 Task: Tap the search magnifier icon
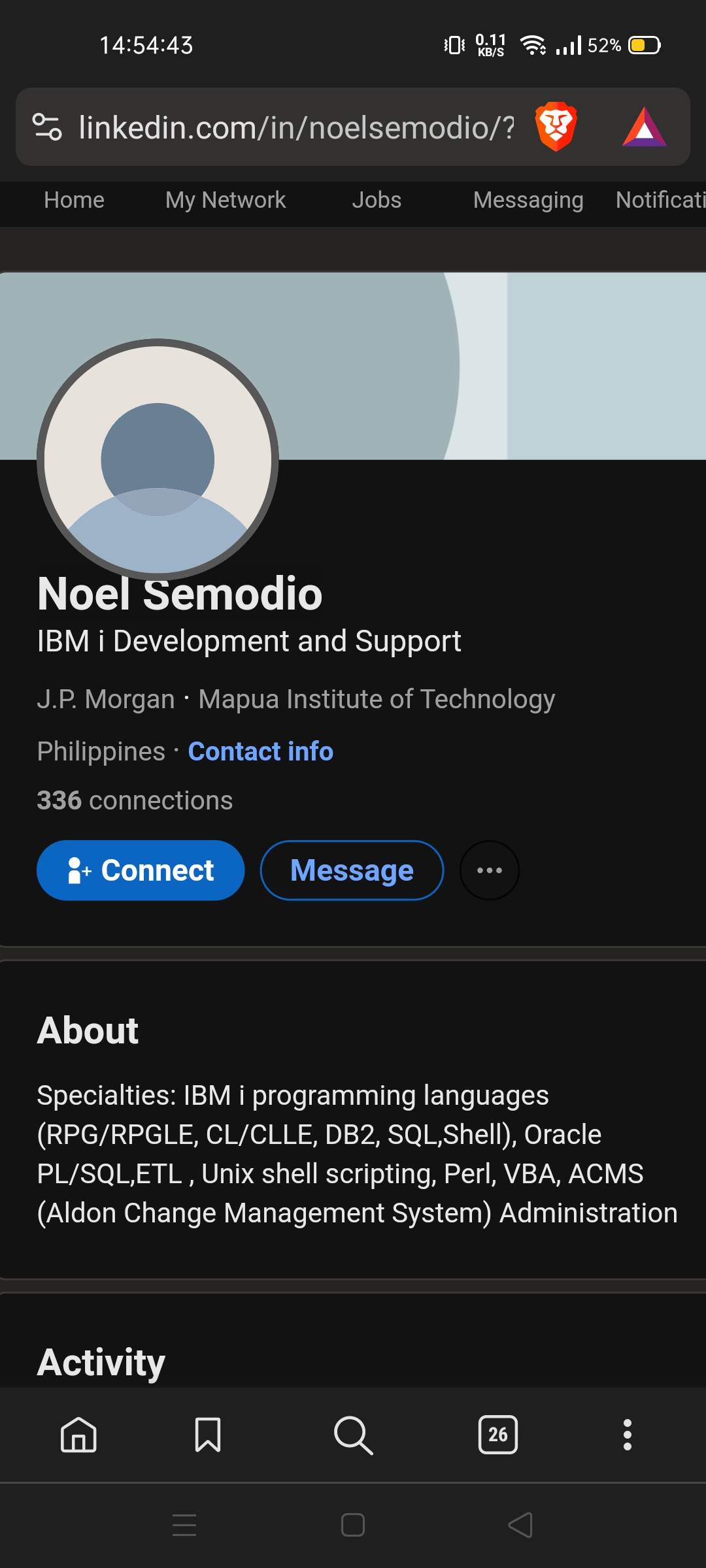click(x=353, y=1435)
